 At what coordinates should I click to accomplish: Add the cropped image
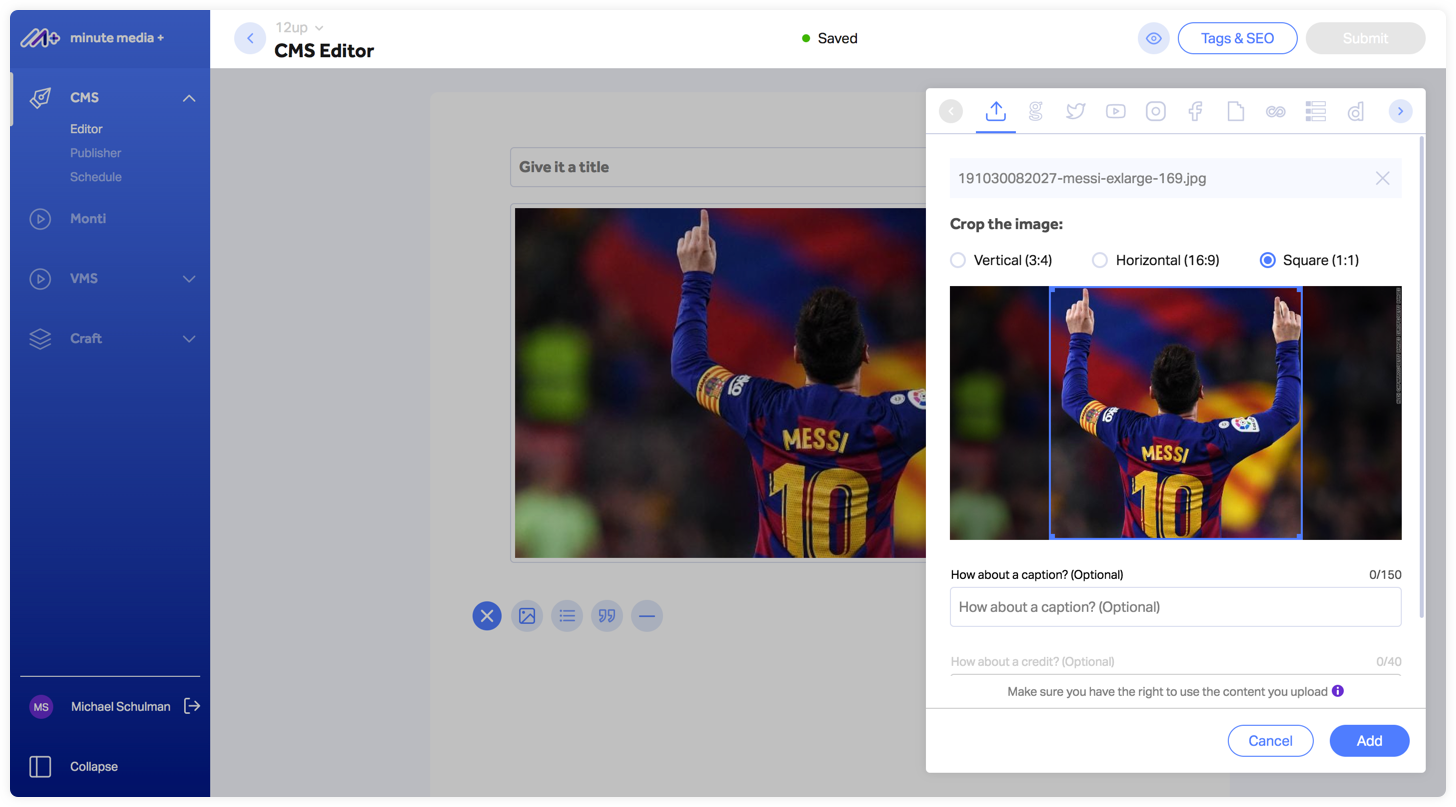1369,741
